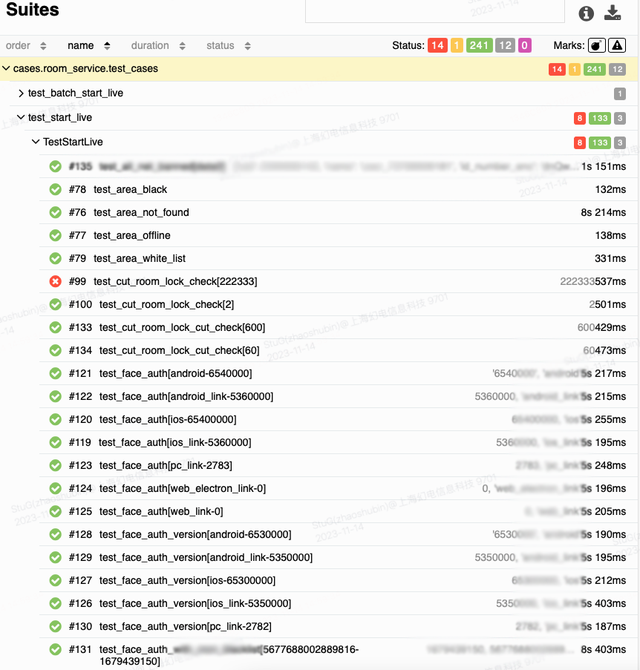Open test #127 test_face_auth_version[ios-65300000]
Screen dimensions: 640x670
pos(338,581)
